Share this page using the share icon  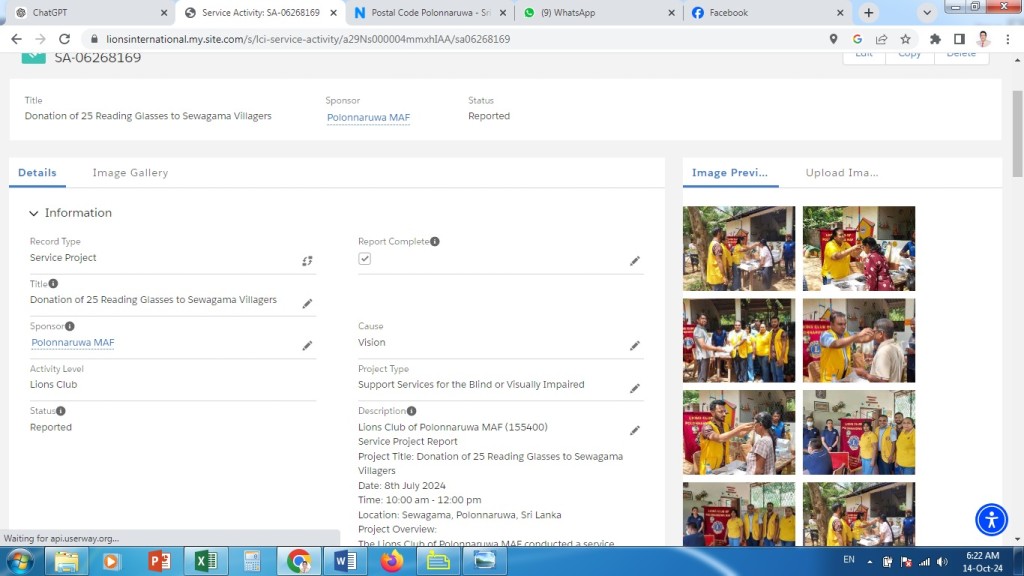point(882,39)
